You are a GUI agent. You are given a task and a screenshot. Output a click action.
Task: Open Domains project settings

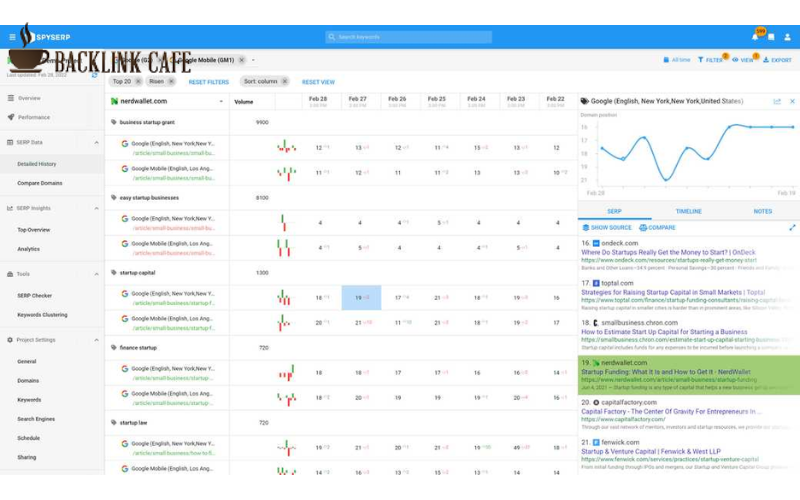tap(28, 381)
